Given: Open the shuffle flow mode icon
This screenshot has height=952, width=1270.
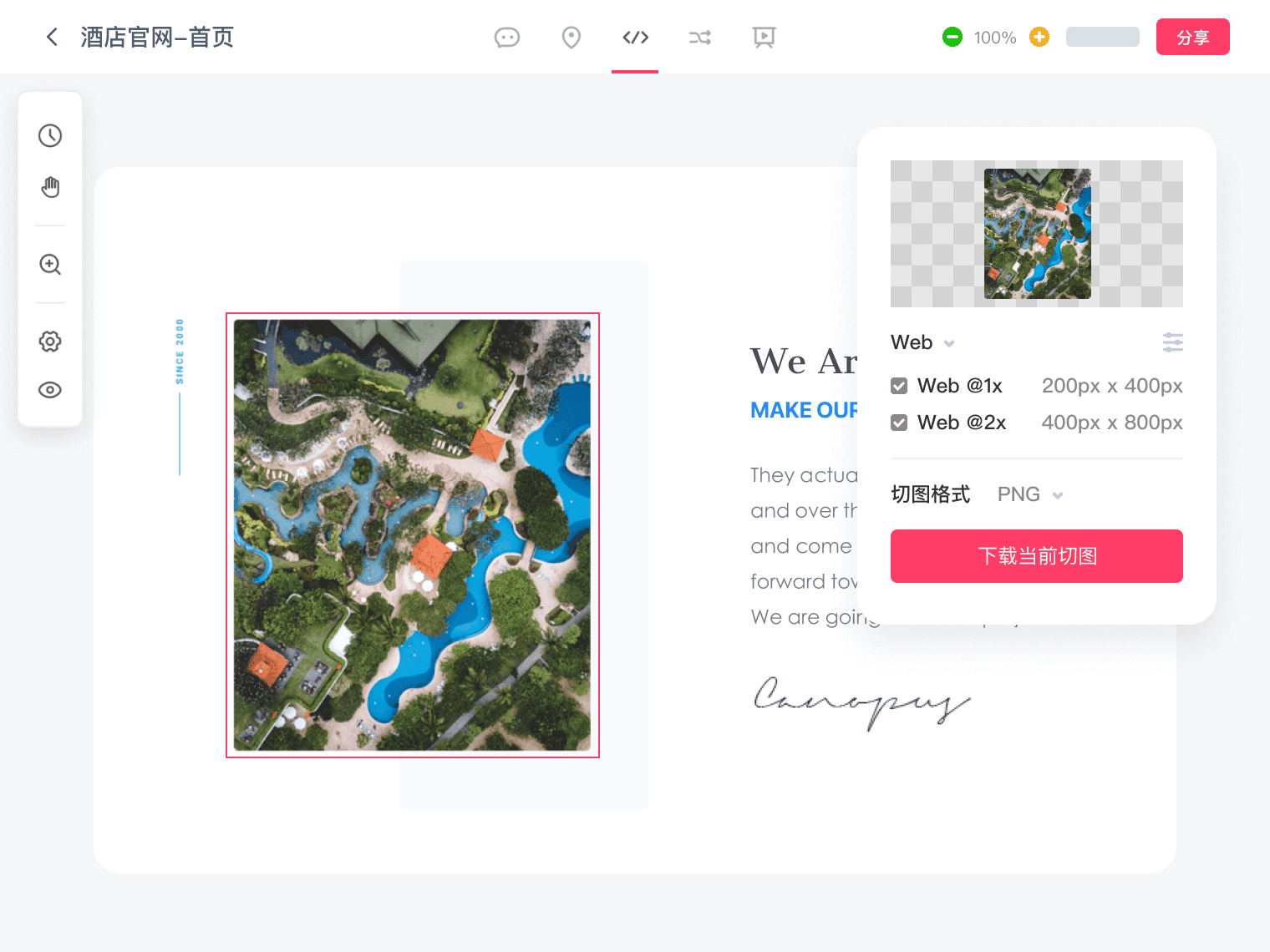Looking at the screenshot, I should point(699,38).
